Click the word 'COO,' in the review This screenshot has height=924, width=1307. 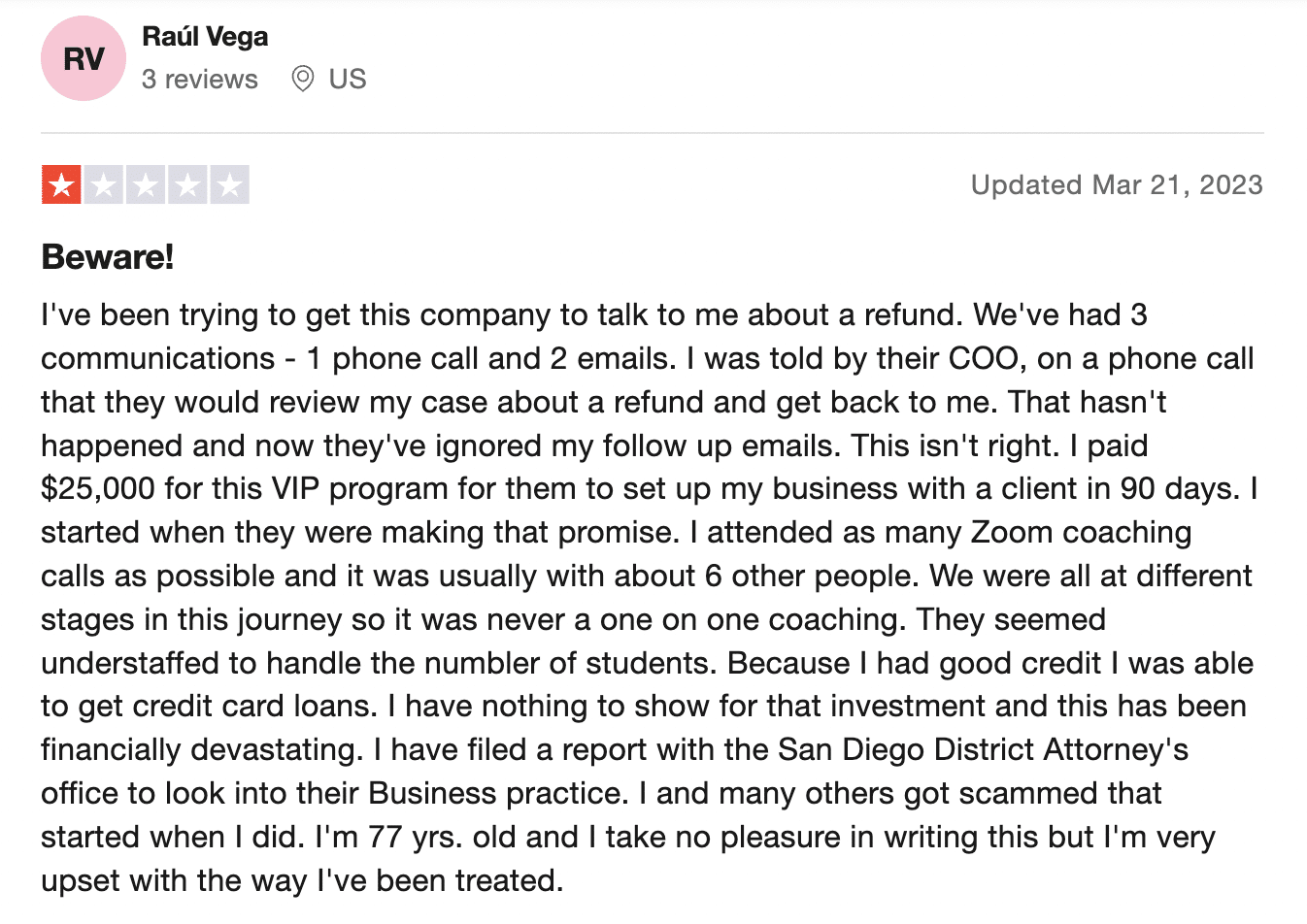coord(989,358)
